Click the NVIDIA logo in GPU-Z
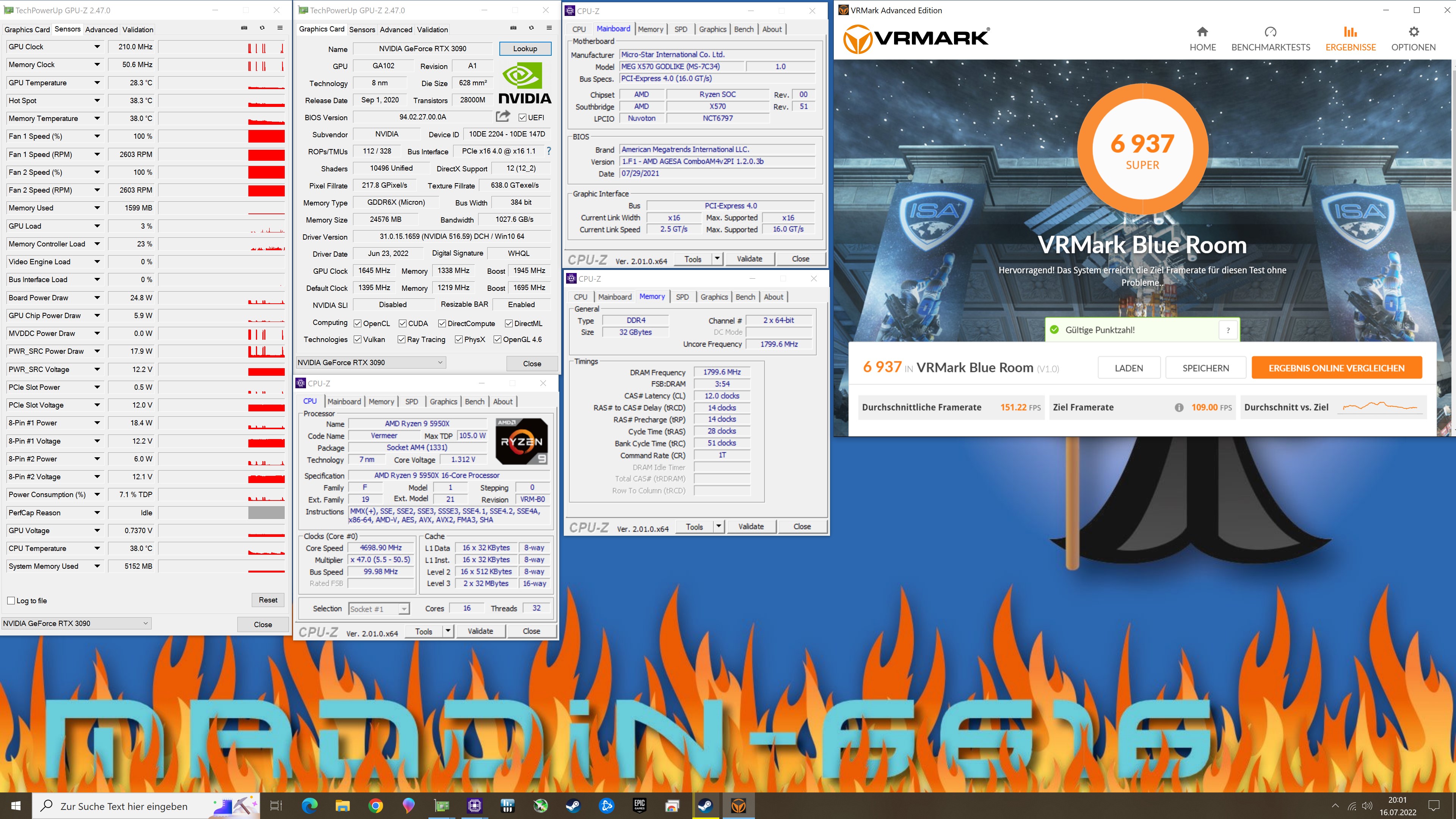1456x819 pixels. [524, 83]
